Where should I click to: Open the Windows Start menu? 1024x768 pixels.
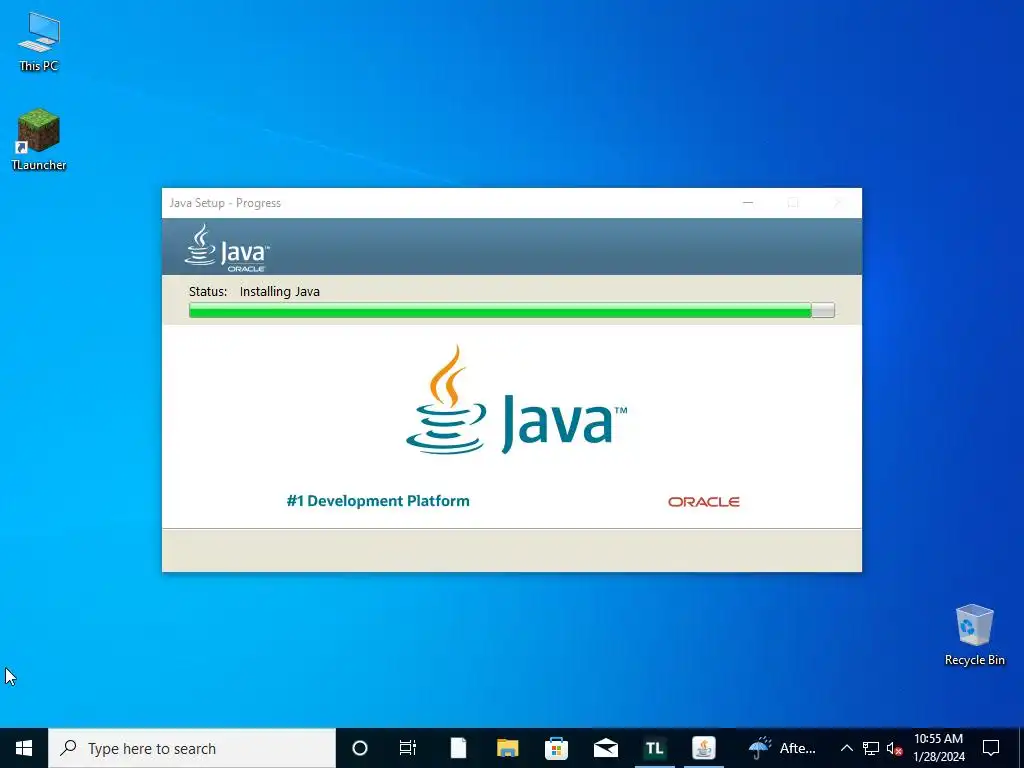(x=24, y=748)
